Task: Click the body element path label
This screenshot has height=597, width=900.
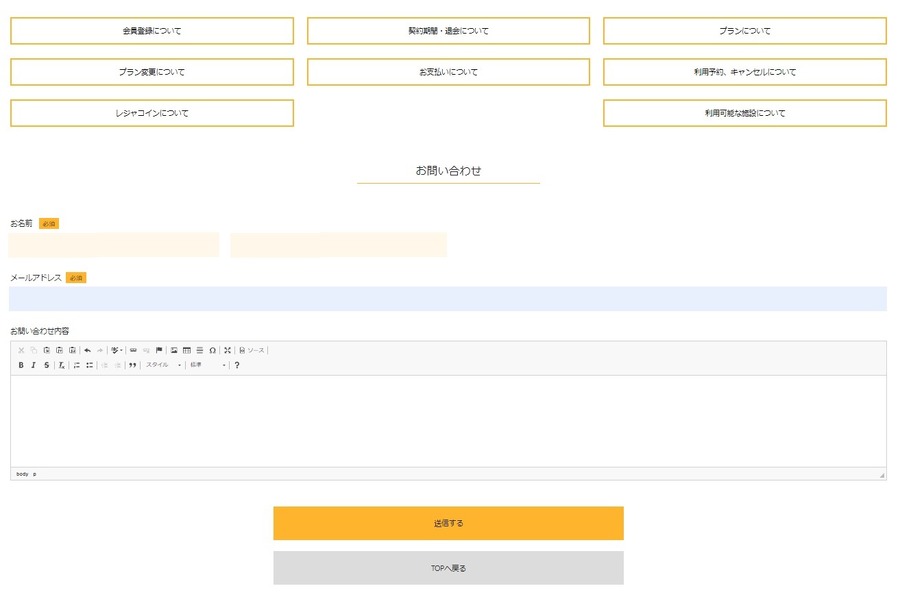Action: click(x=22, y=474)
